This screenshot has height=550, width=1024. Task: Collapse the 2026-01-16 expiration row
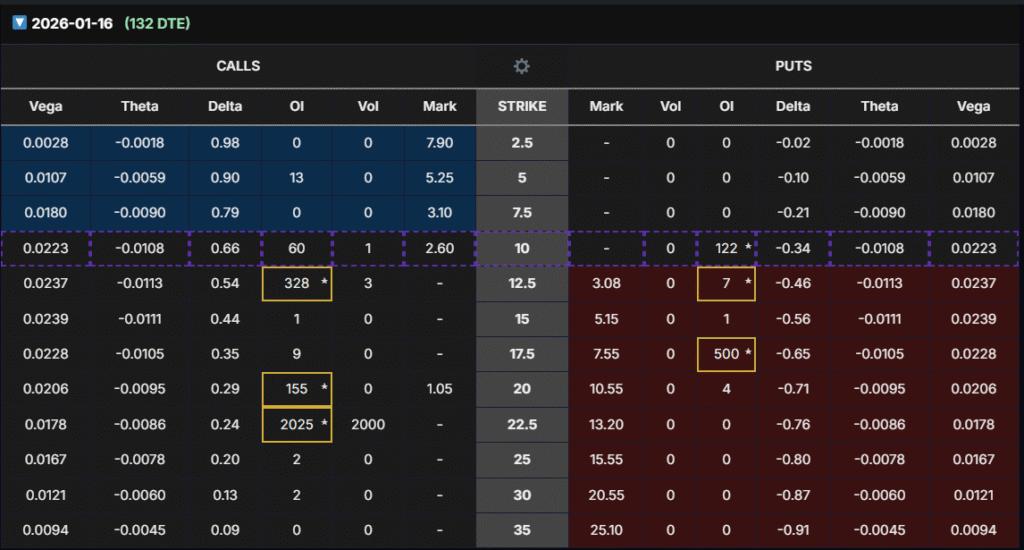point(19,23)
